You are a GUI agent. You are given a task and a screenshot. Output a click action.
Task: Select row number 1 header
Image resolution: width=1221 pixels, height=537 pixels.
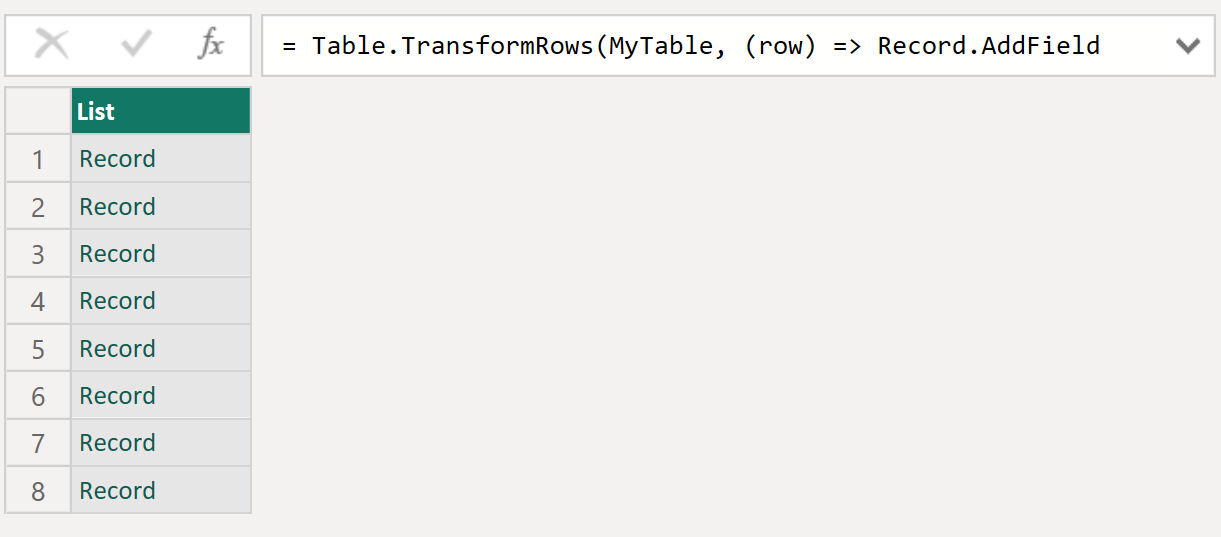(38, 159)
